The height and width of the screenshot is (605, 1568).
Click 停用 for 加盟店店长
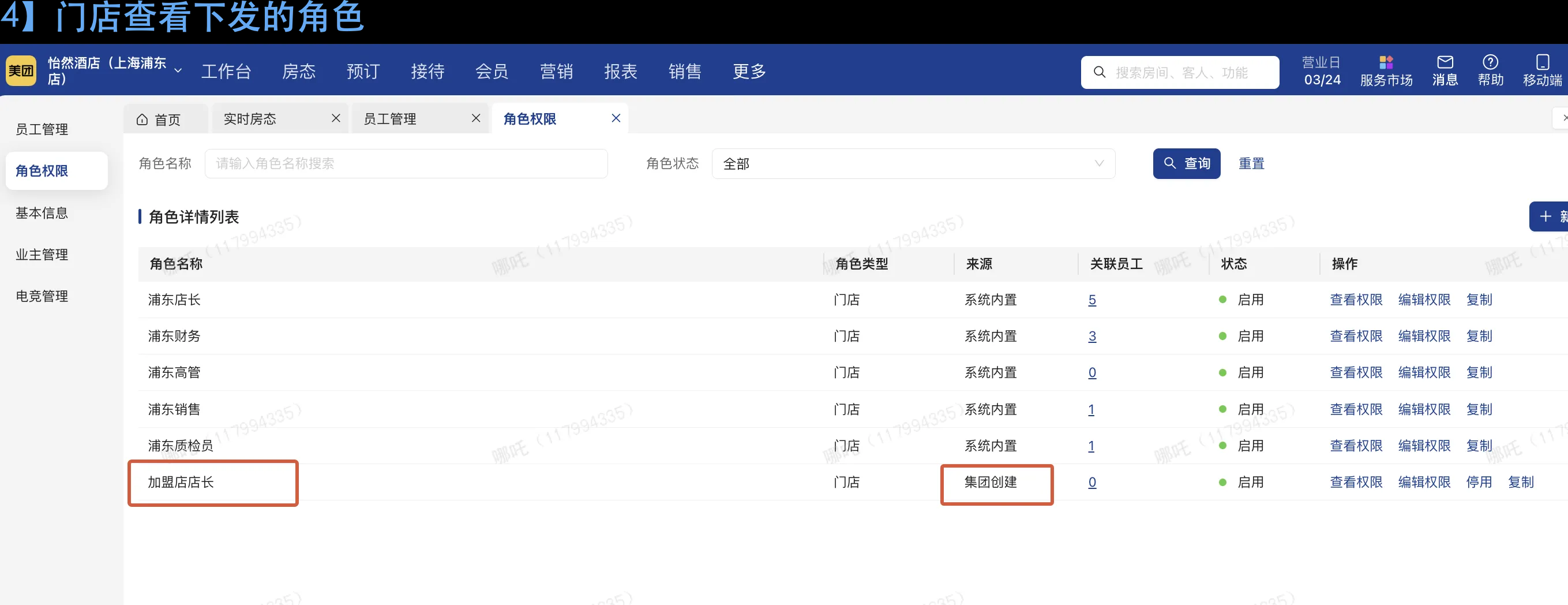1479,482
